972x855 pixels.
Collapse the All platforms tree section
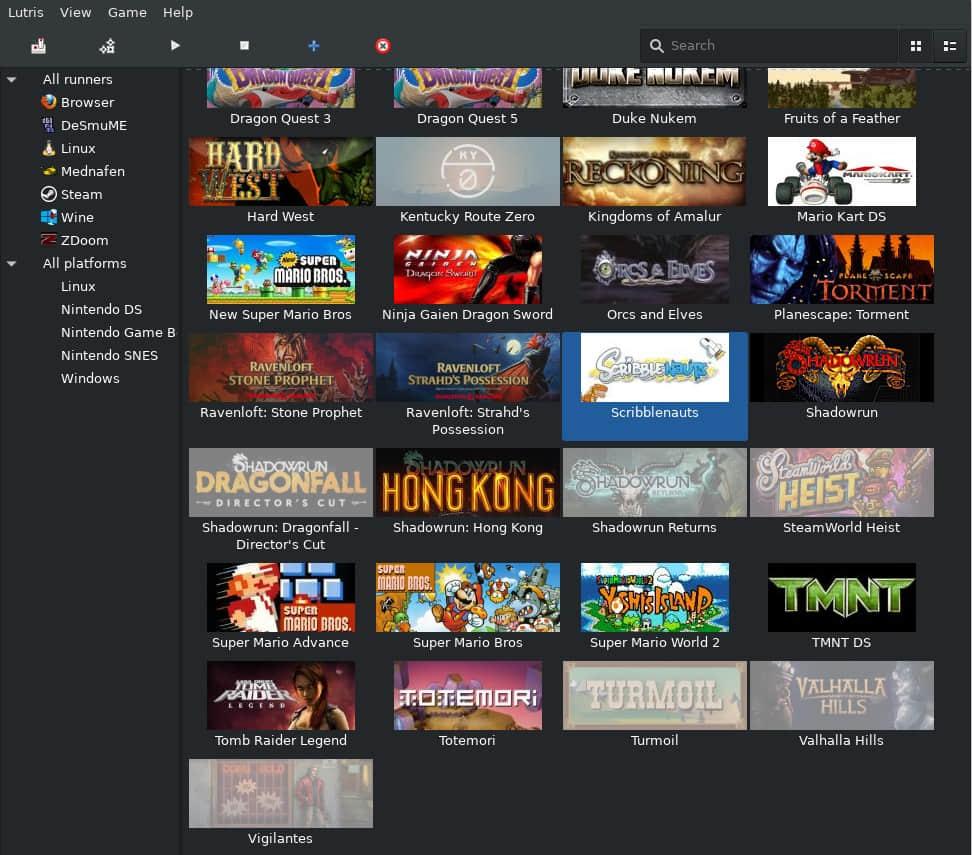point(12,263)
